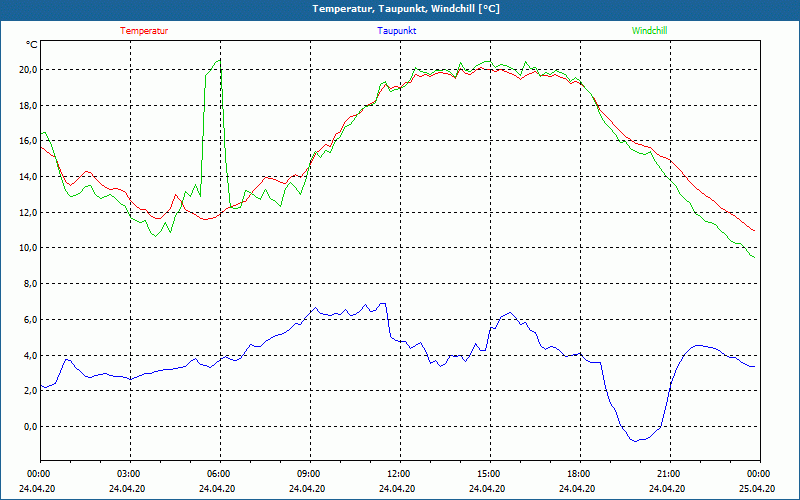800x500 pixels.
Task: Click the blue Taupunkt legend label
Action: 397,31
